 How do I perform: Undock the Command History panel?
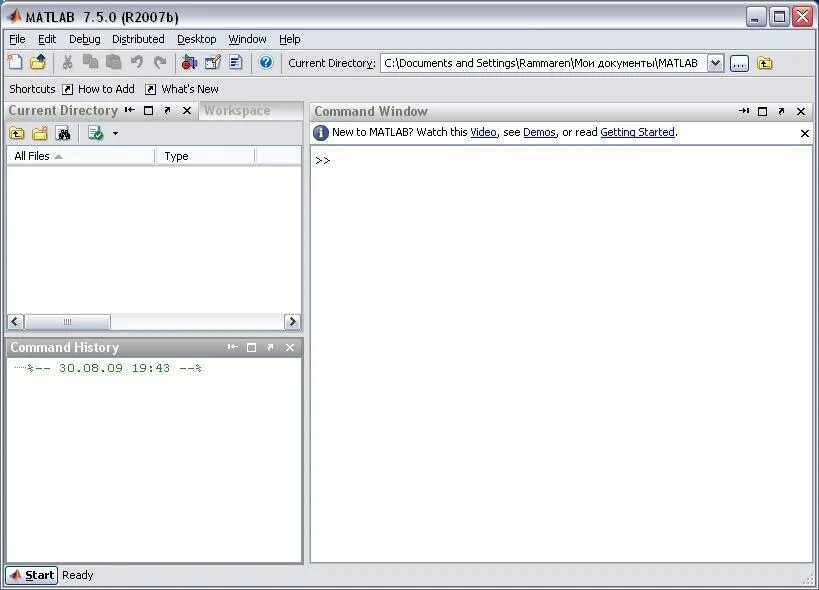coord(270,348)
